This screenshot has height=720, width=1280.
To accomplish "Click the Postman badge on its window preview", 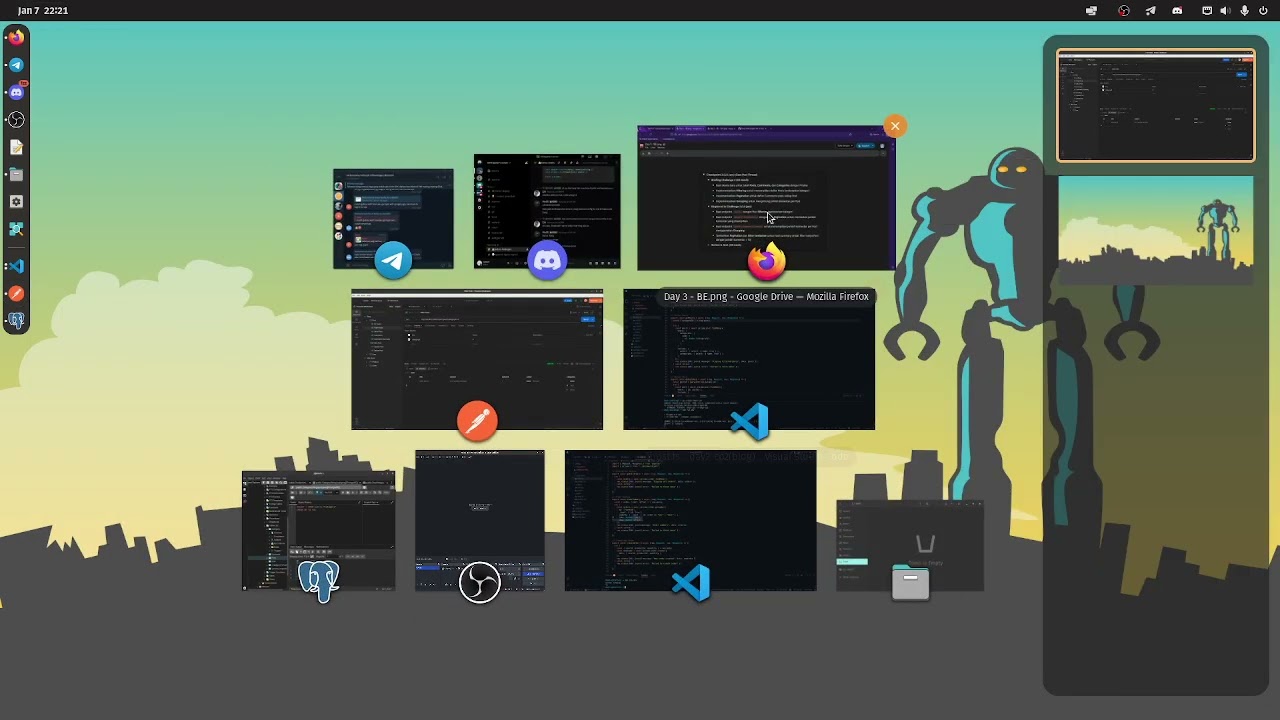I will click(477, 421).
